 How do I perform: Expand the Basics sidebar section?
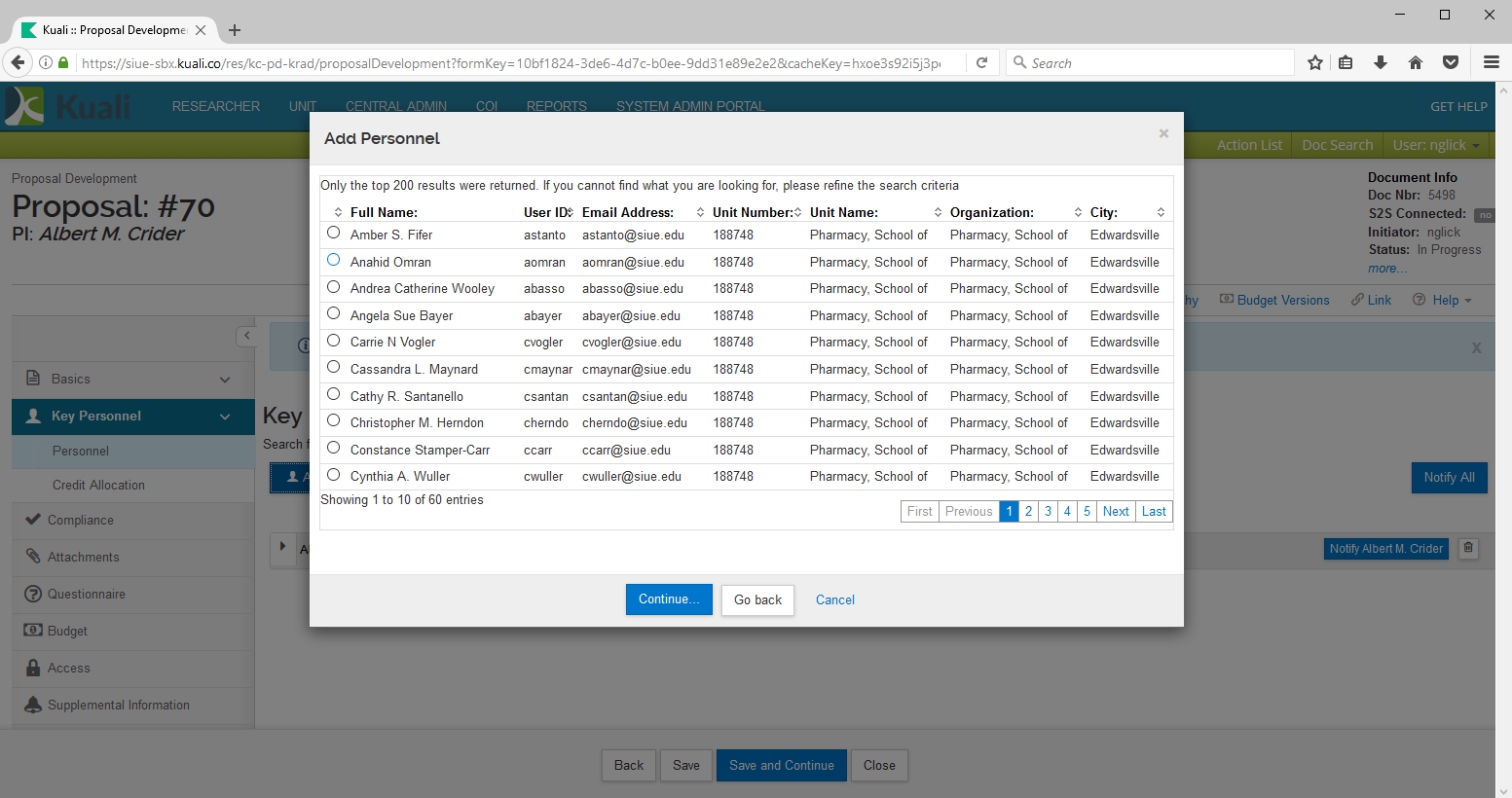[x=225, y=380]
